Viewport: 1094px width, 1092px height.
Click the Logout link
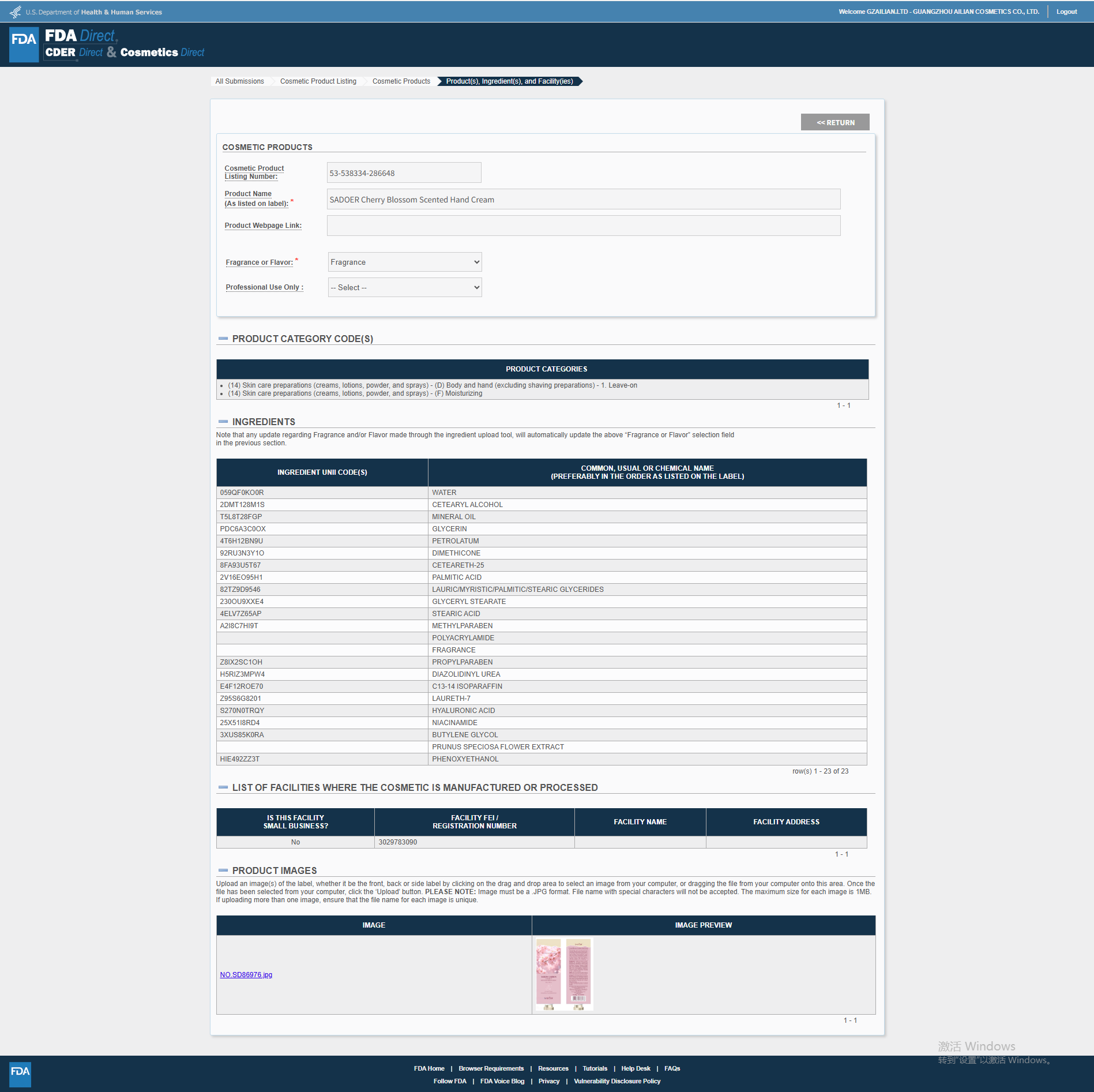tap(1066, 12)
